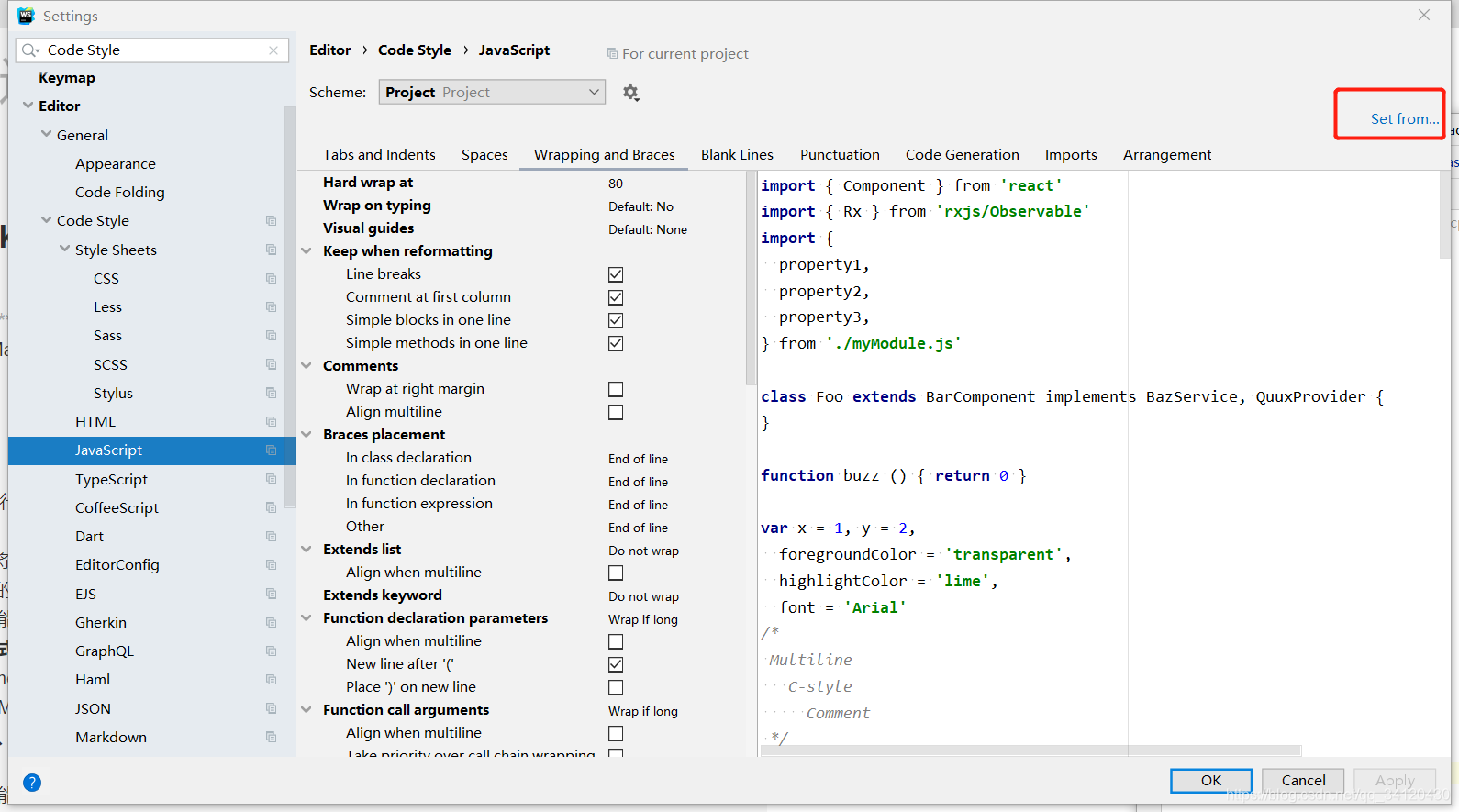The image size is (1459, 812).
Task: Click Editor in the breadcrumb
Action: tap(329, 50)
